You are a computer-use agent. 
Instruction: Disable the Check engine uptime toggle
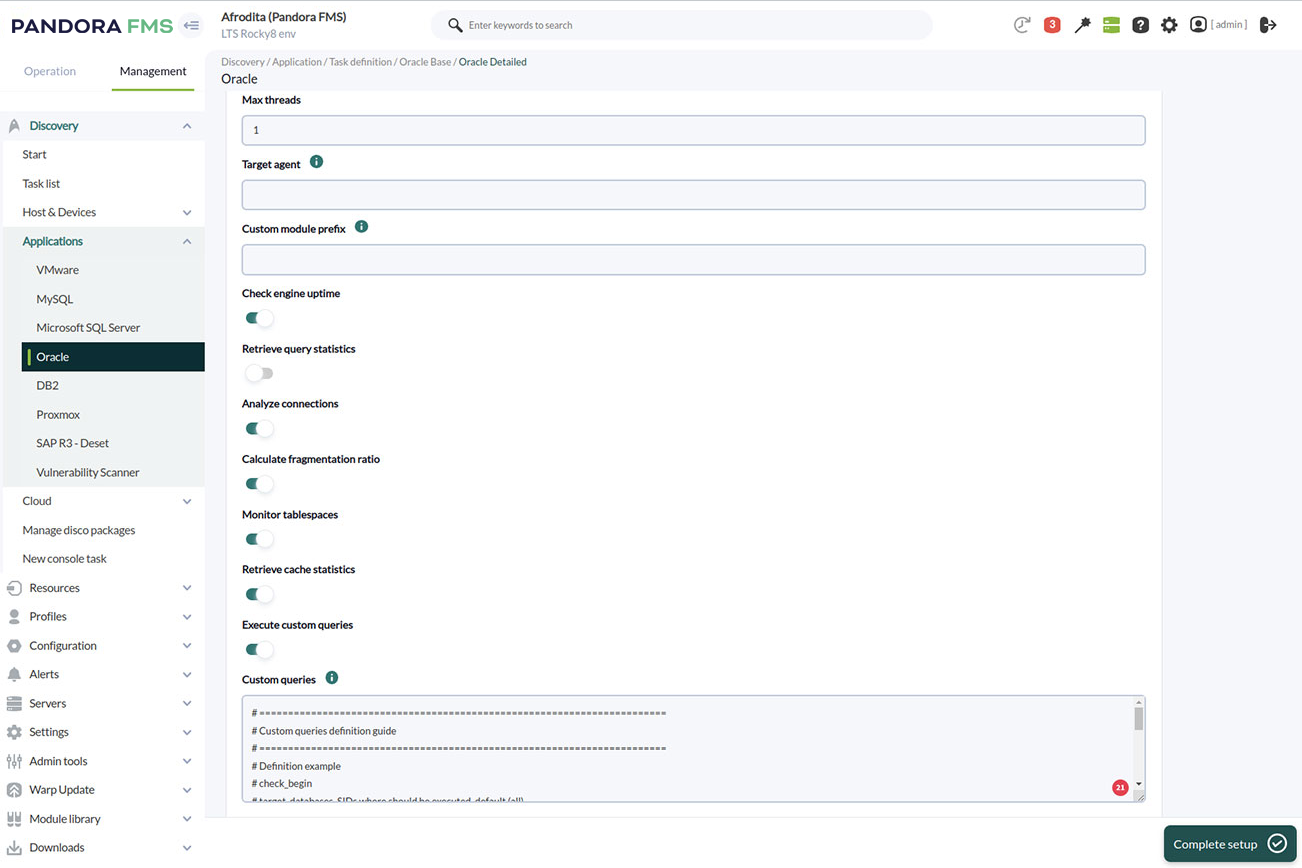click(x=259, y=319)
